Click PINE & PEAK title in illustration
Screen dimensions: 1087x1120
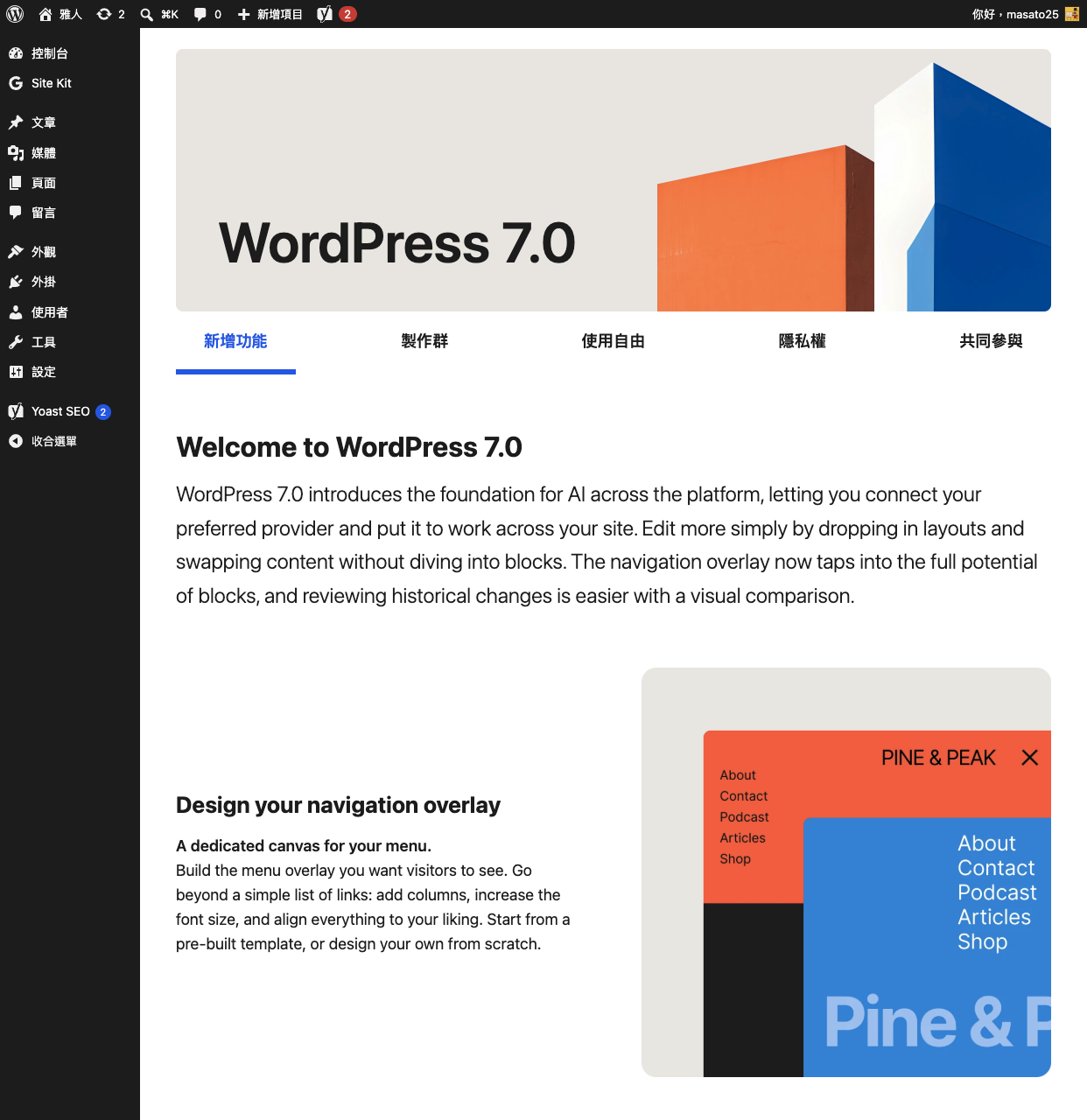pos(938,758)
